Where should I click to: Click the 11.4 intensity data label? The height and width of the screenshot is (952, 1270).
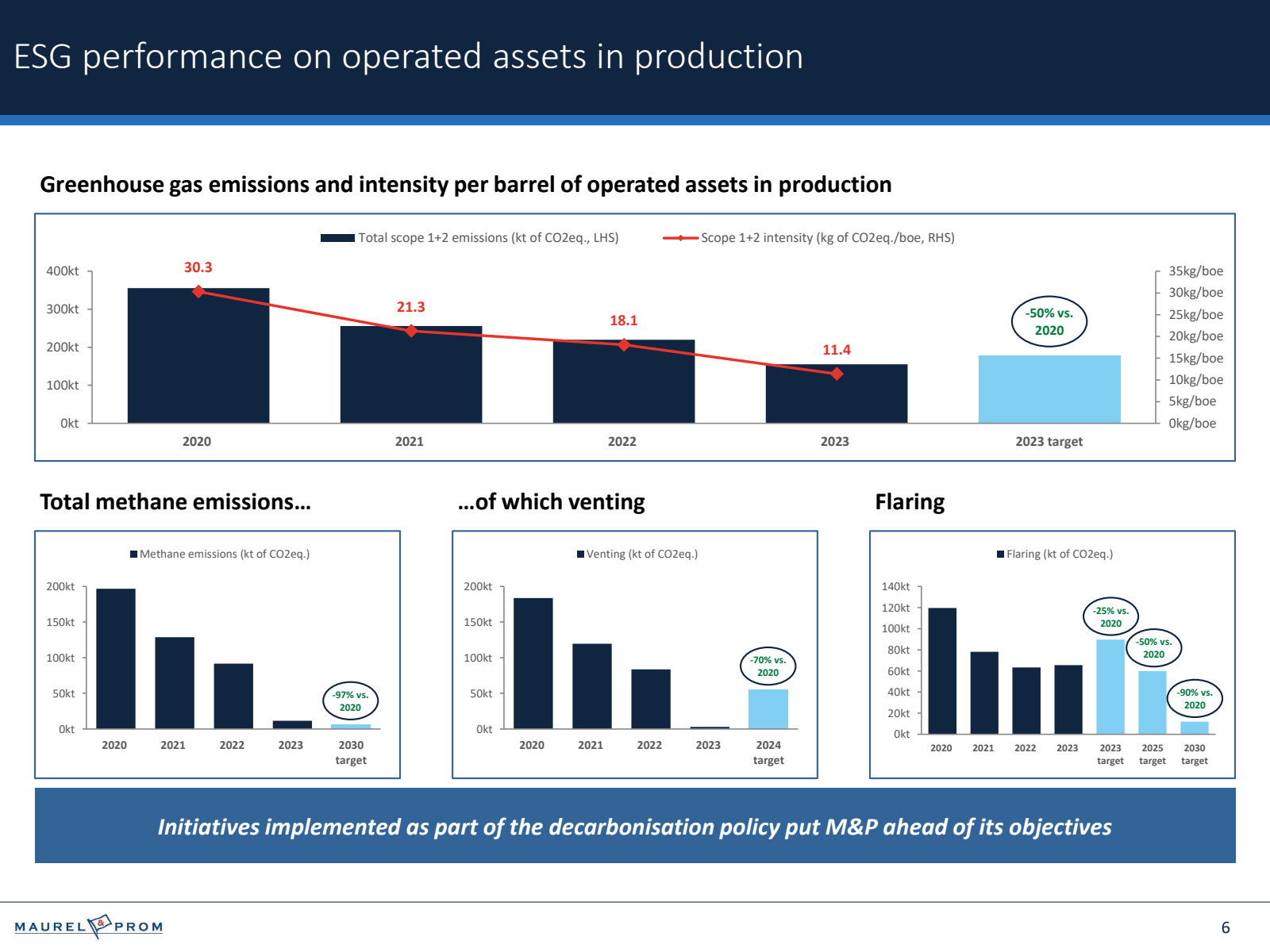(837, 350)
